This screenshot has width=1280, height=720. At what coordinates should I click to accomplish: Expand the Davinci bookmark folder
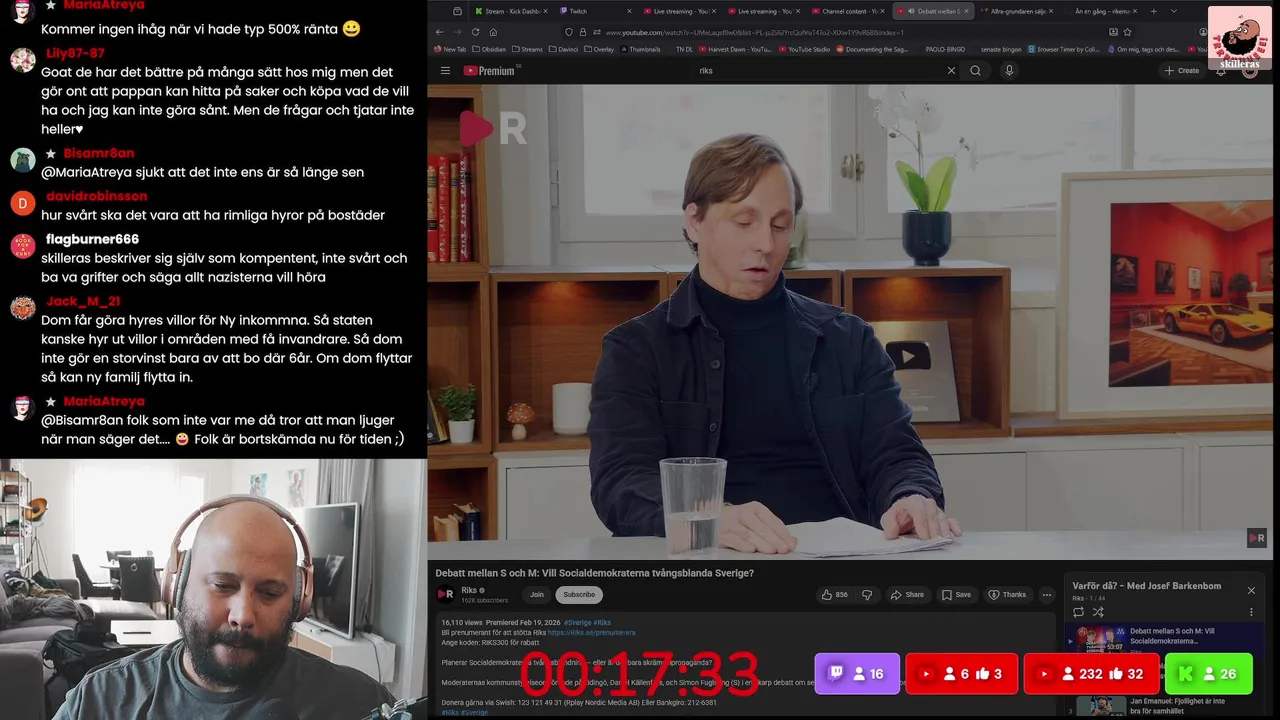tap(563, 49)
